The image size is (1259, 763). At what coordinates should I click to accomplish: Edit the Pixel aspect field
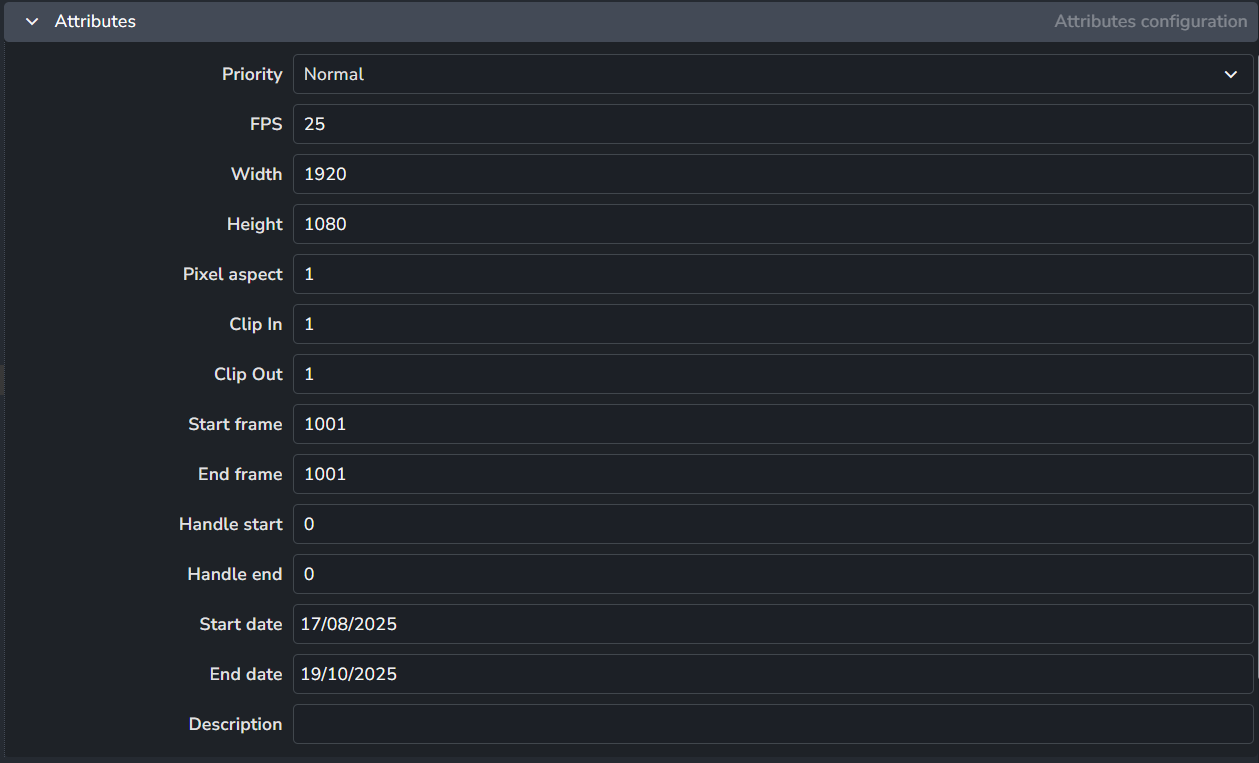(772, 274)
